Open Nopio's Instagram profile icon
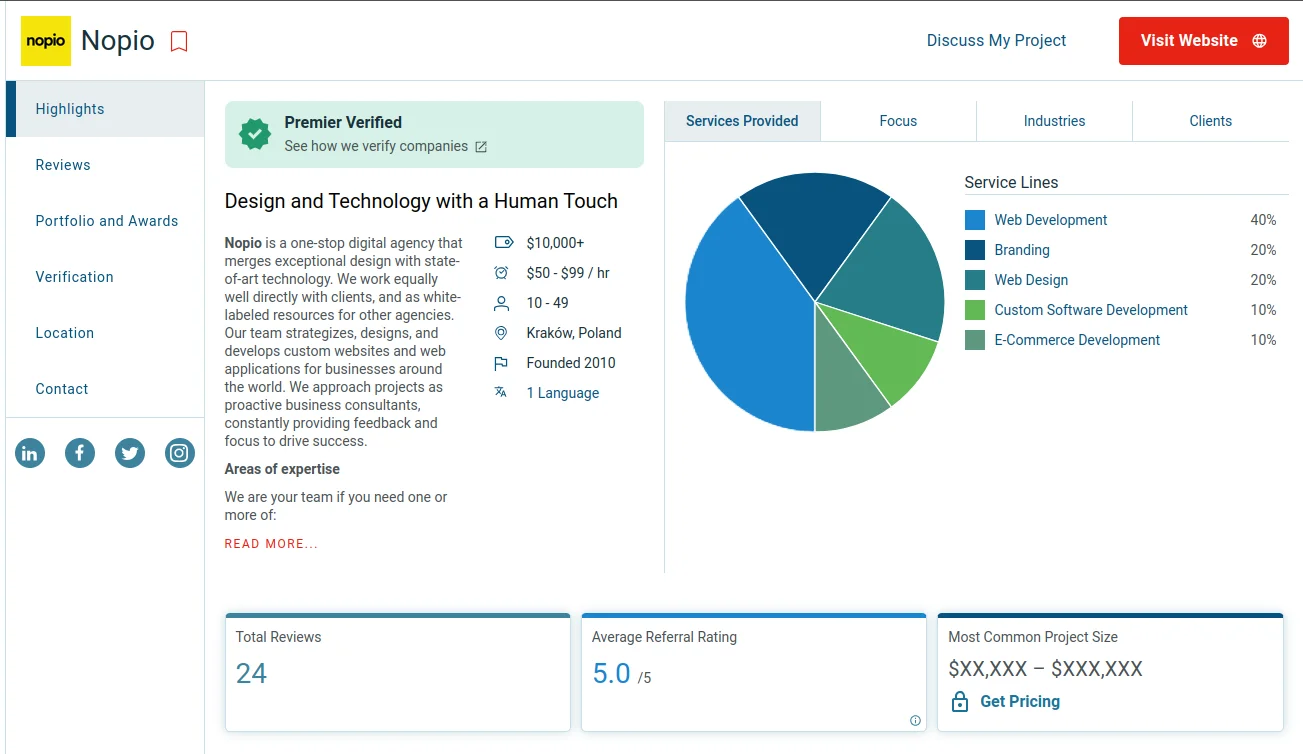The width and height of the screenshot is (1303, 754). click(180, 453)
